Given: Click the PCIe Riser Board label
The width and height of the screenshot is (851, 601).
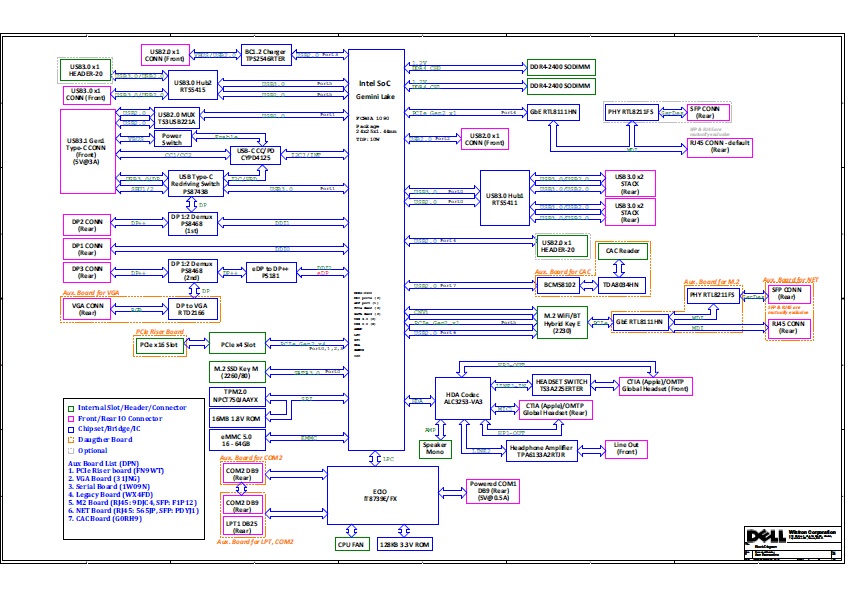Looking at the screenshot, I should coord(160,330).
